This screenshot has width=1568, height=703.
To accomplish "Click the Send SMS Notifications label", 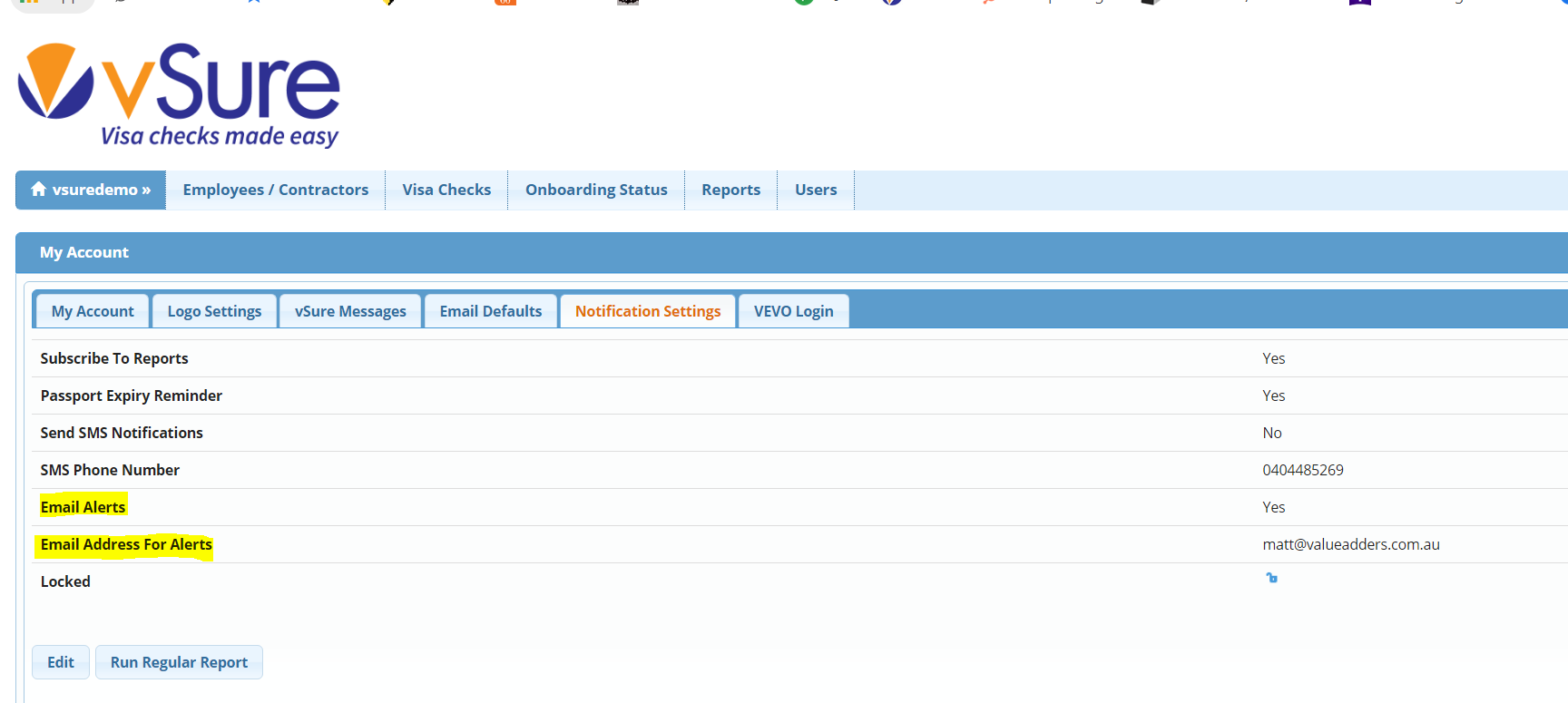I will click(x=122, y=433).
